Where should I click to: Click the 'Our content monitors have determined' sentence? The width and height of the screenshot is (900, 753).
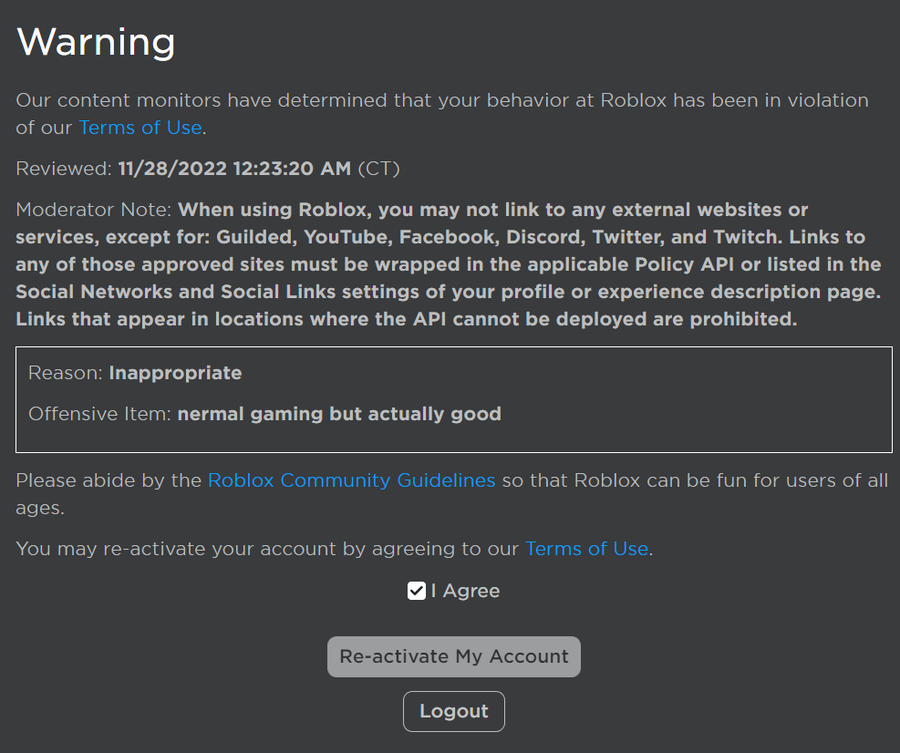pyautogui.click(x=442, y=114)
